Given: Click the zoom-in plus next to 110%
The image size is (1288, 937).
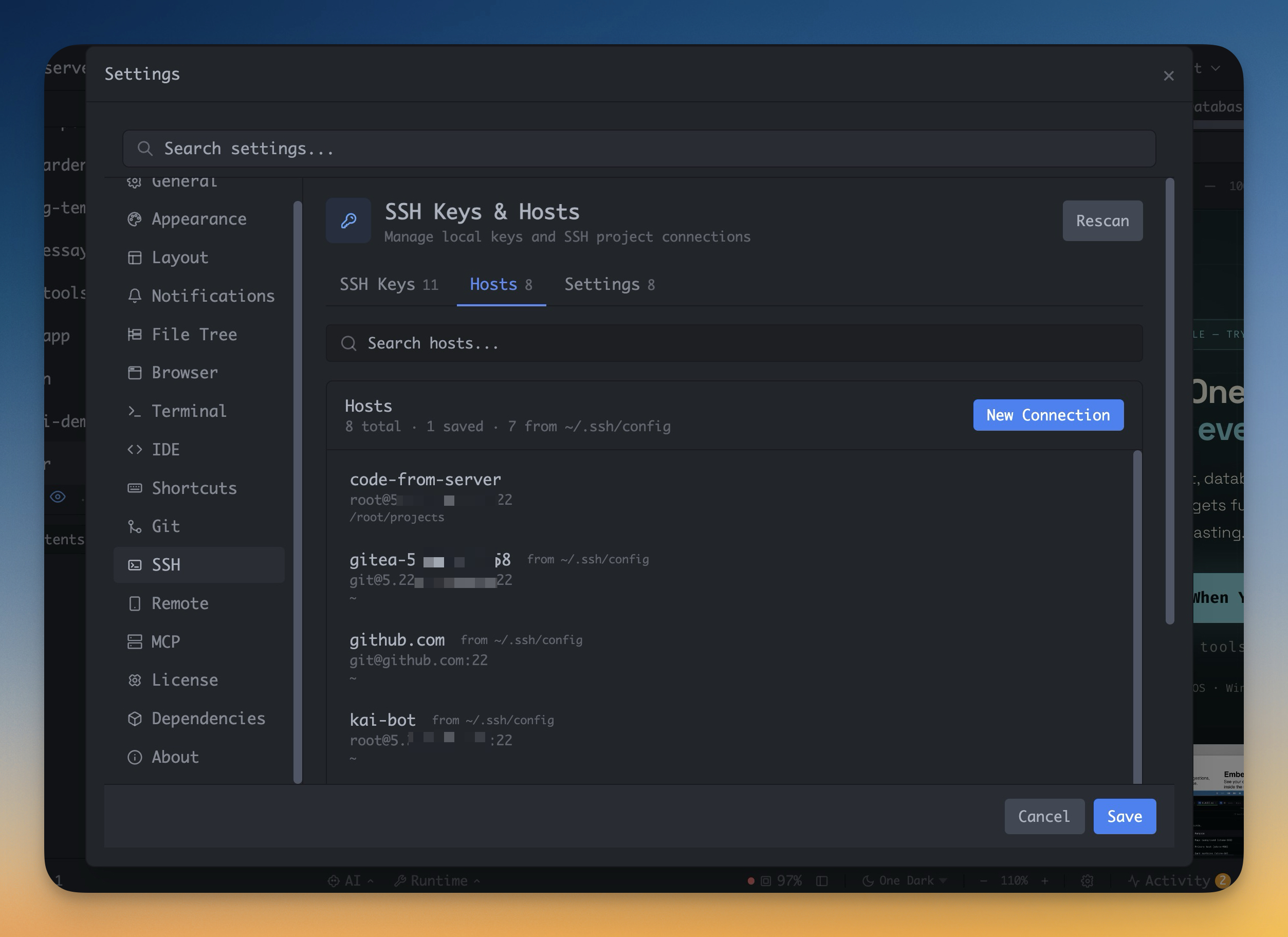Looking at the screenshot, I should click(x=1044, y=881).
